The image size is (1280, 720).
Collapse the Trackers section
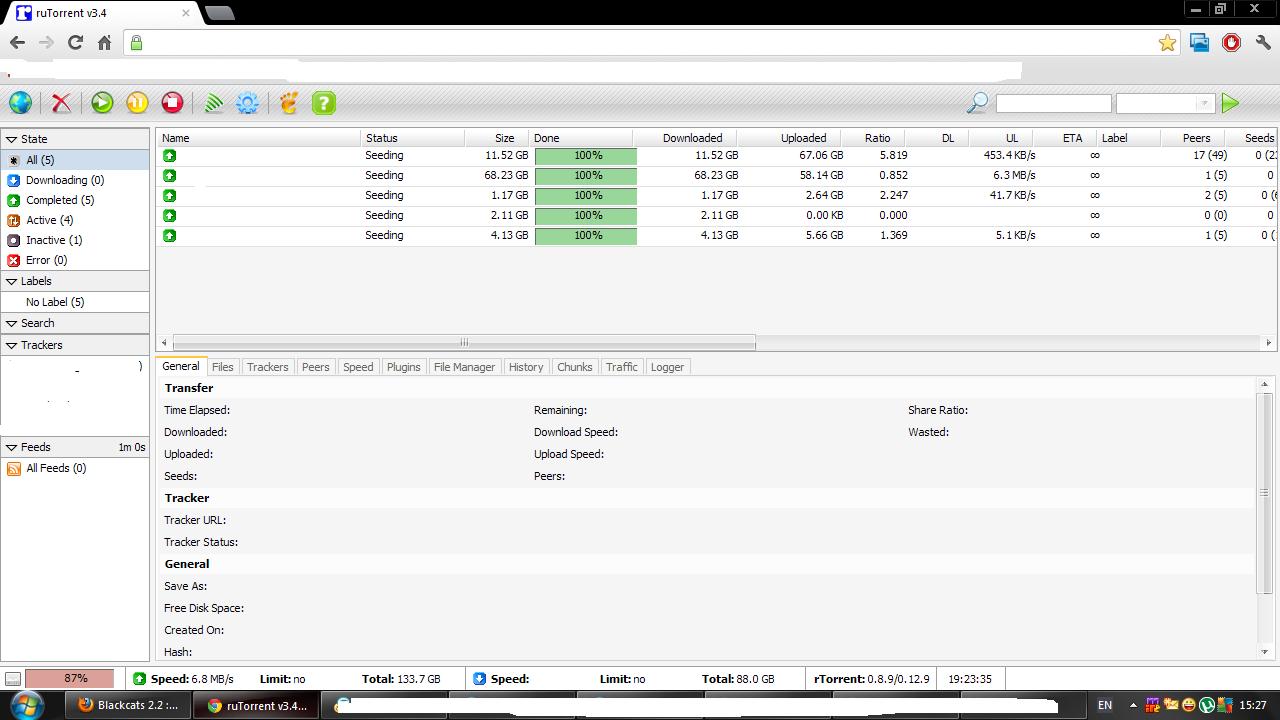point(12,346)
